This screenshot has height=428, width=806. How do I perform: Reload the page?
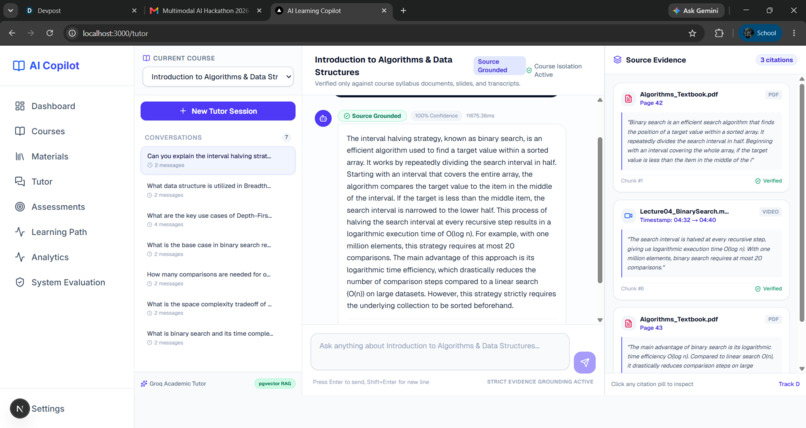(x=49, y=33)
